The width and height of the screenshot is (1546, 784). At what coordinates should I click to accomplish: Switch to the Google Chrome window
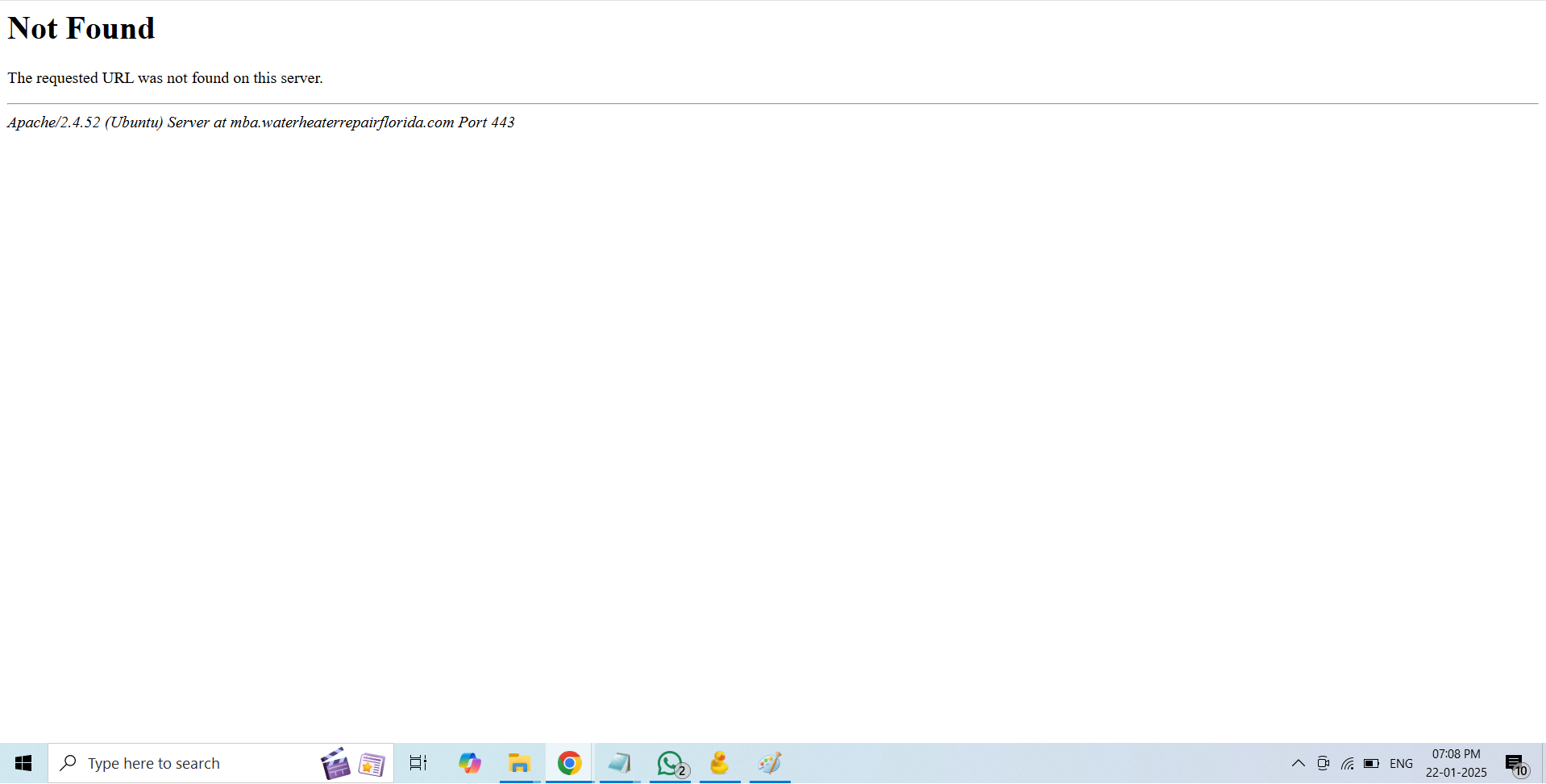tap(569, 763)
